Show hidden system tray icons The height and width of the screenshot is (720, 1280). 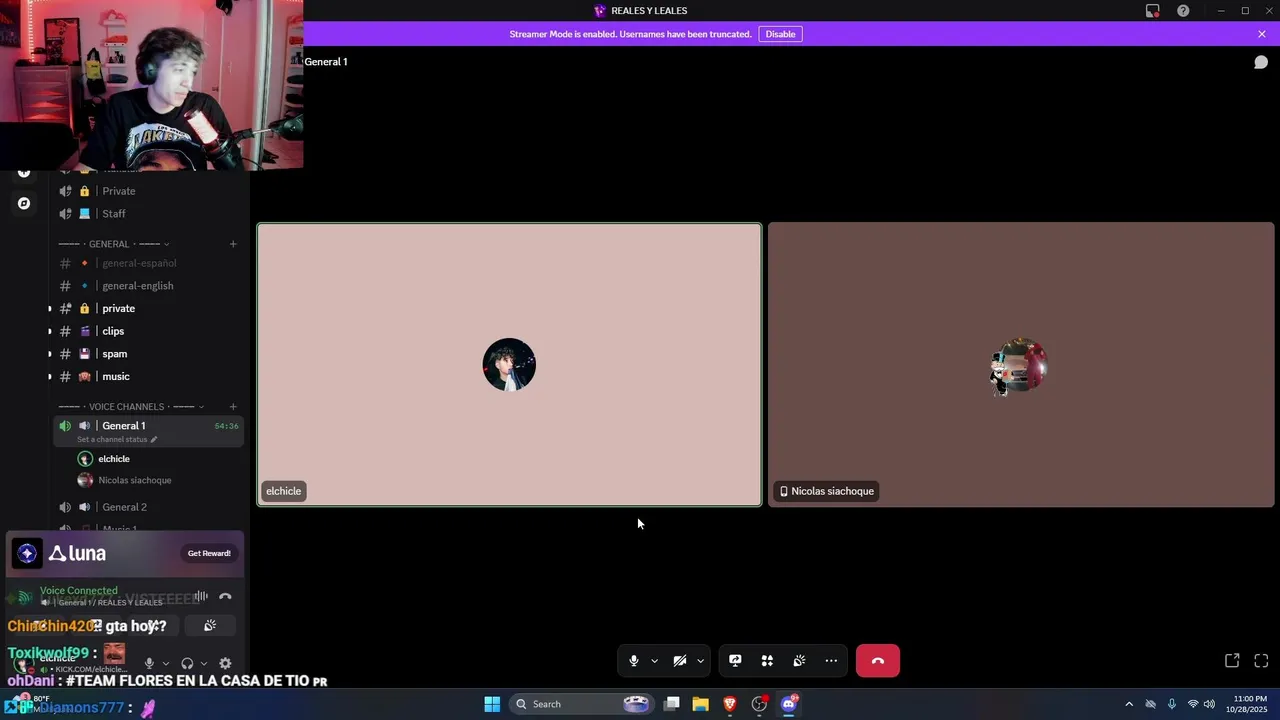point(1129,704)
